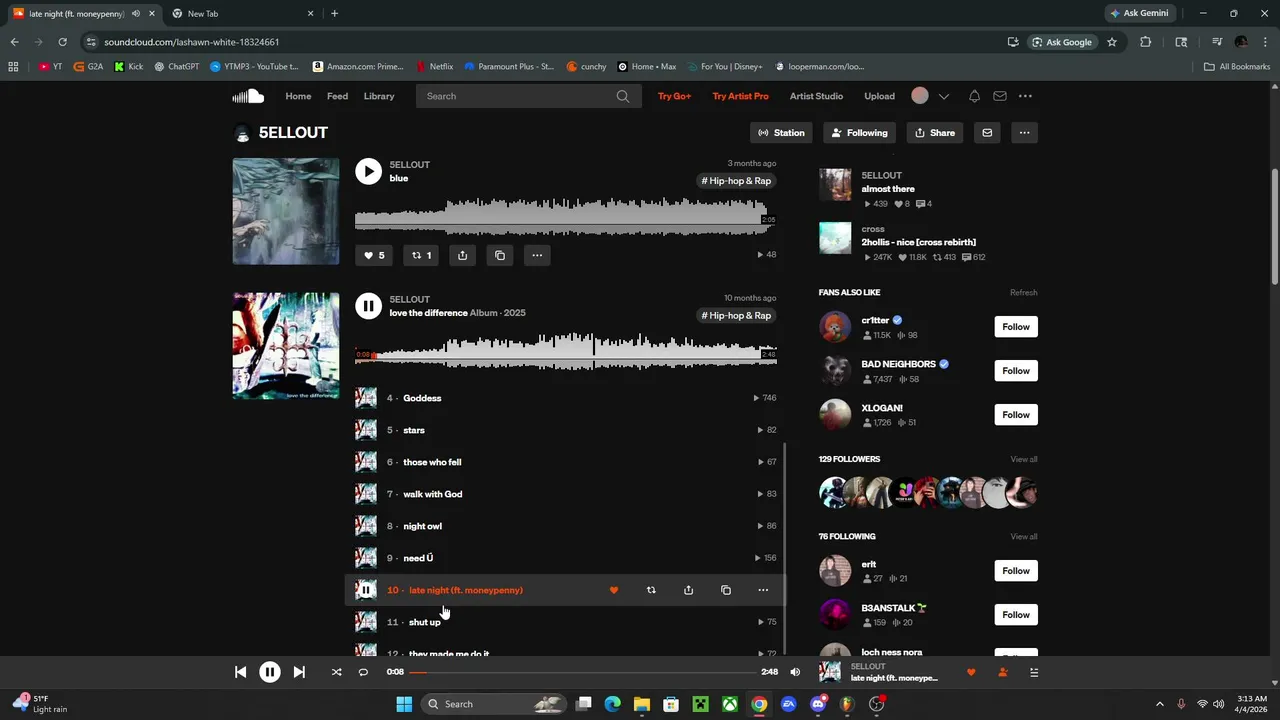Copy link for late night track
Viewport: 1280px width, 720px height.
[x=726, y=590]
